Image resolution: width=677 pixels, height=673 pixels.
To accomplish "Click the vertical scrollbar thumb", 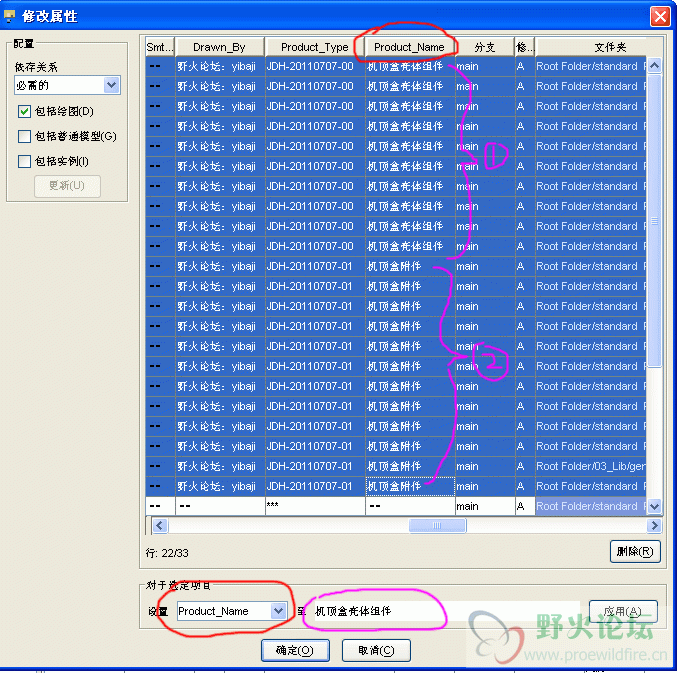I will pos(655,220).
